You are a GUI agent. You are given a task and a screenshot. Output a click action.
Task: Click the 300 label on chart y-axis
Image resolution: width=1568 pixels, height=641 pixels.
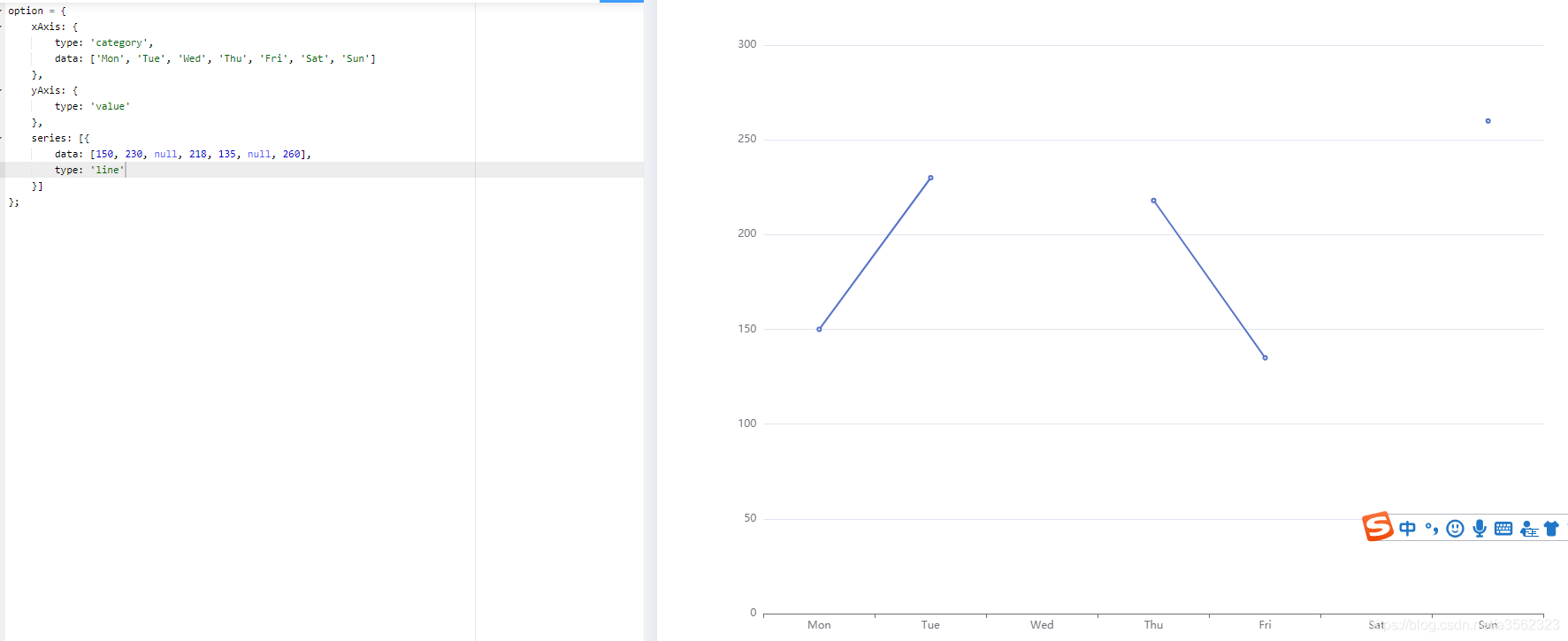(x=747, y=44)
